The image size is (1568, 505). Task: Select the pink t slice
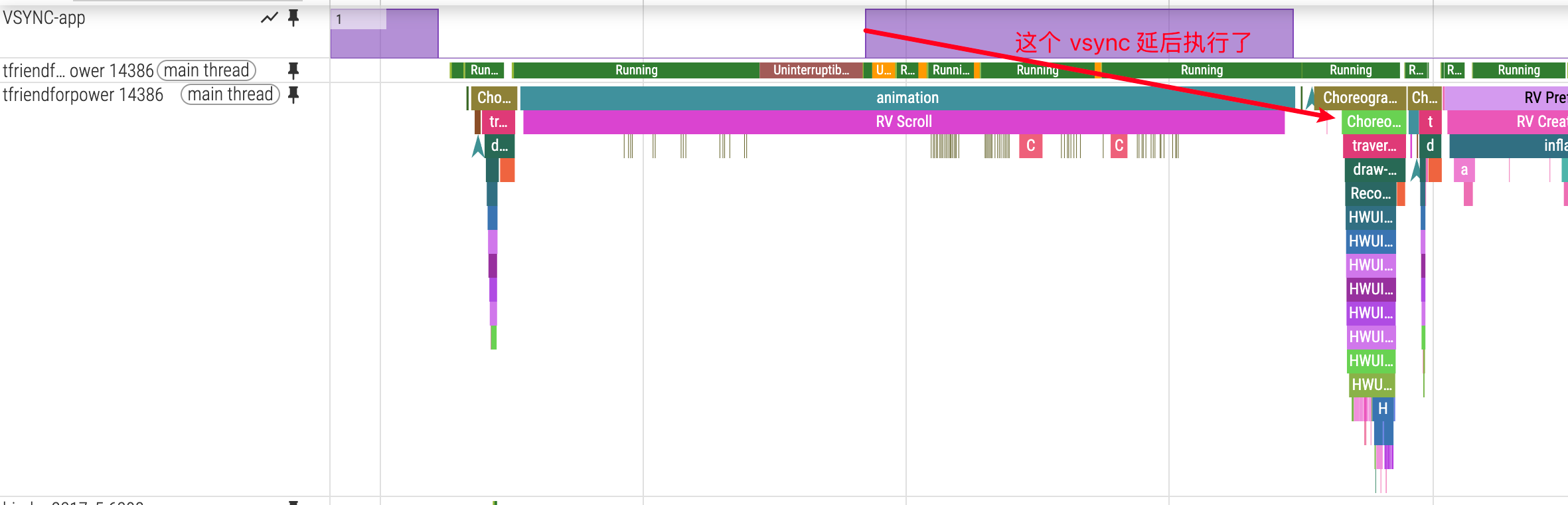(x=1430, y=122)
